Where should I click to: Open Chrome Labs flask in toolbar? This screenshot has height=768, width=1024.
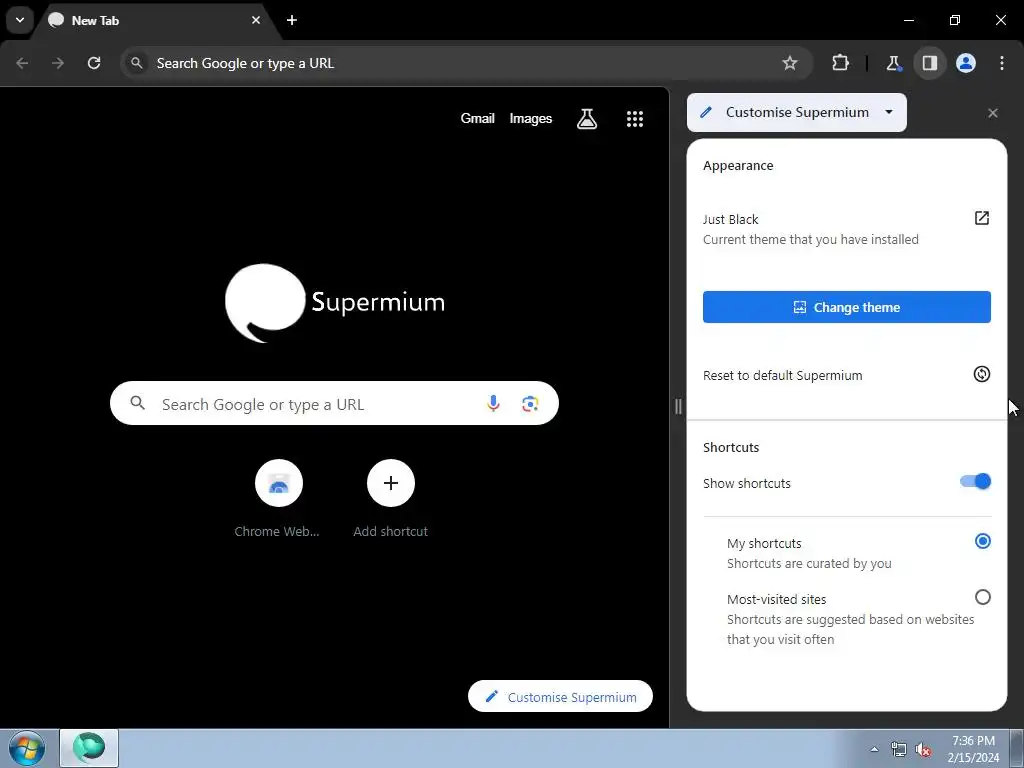(893, 63)
